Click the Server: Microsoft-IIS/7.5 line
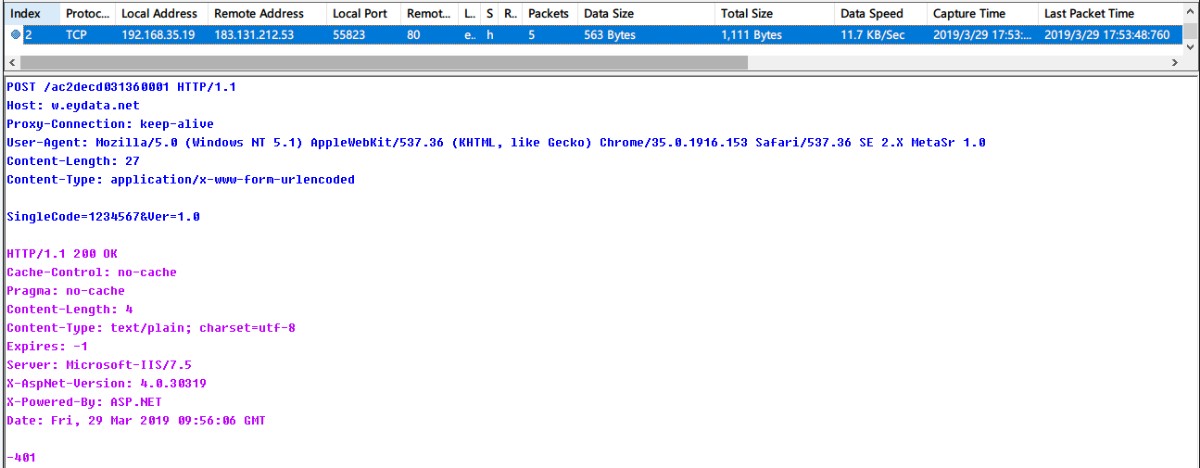 pos(99,366)
